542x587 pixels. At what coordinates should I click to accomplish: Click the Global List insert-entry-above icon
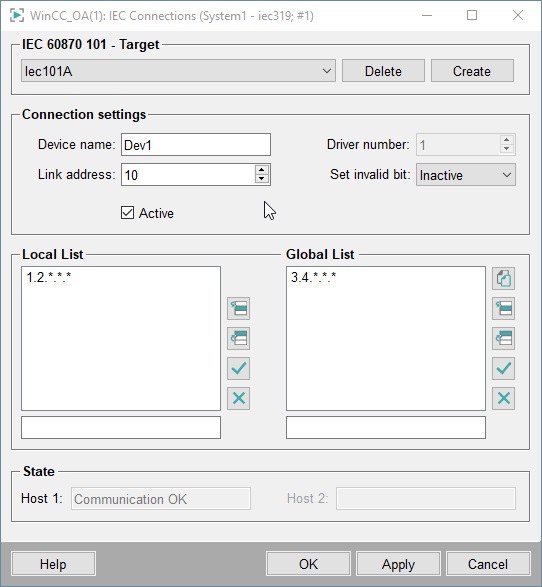coord(503,308)
